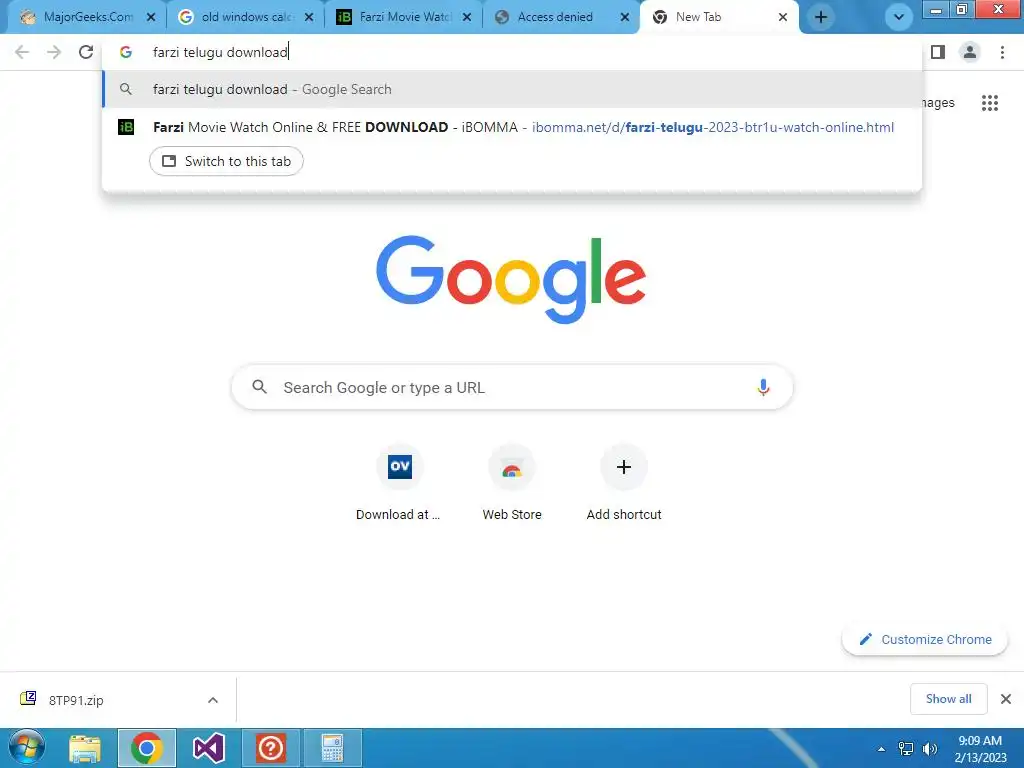Show hidden system tray icons
The width and height of the screenshot is (1024, 768).
pyautogui.click(x=882, y=749)
